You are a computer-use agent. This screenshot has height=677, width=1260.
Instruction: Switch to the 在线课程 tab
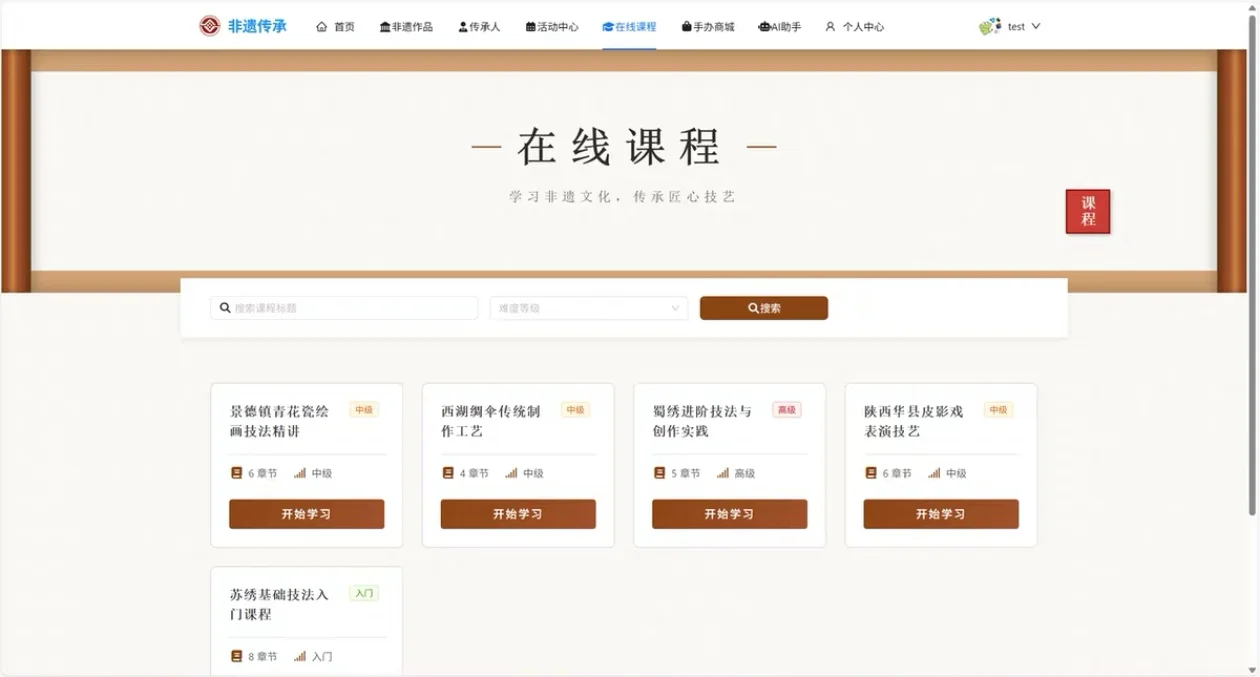pyautogui.click(x=628, y=26)
